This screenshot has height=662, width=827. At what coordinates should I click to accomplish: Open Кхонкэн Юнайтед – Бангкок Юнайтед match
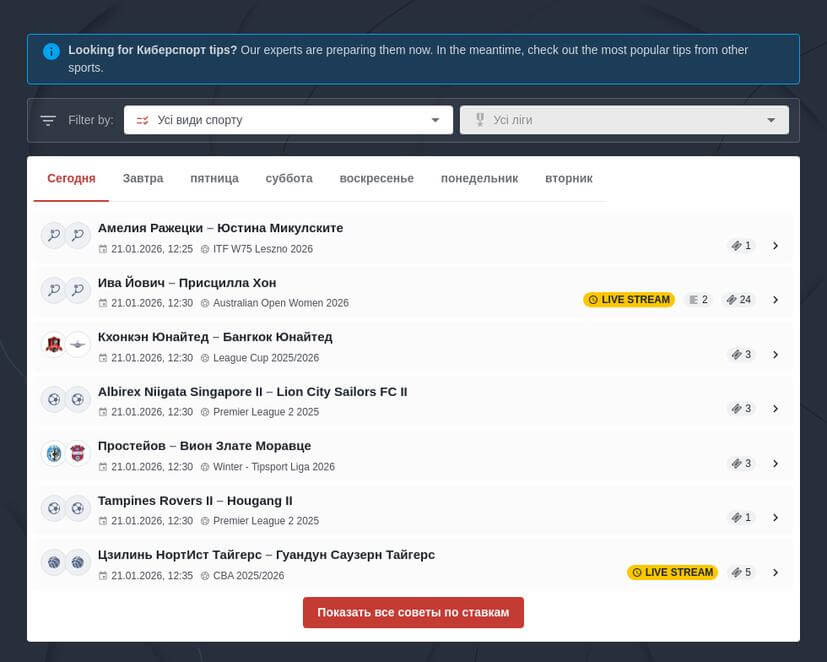215,337
